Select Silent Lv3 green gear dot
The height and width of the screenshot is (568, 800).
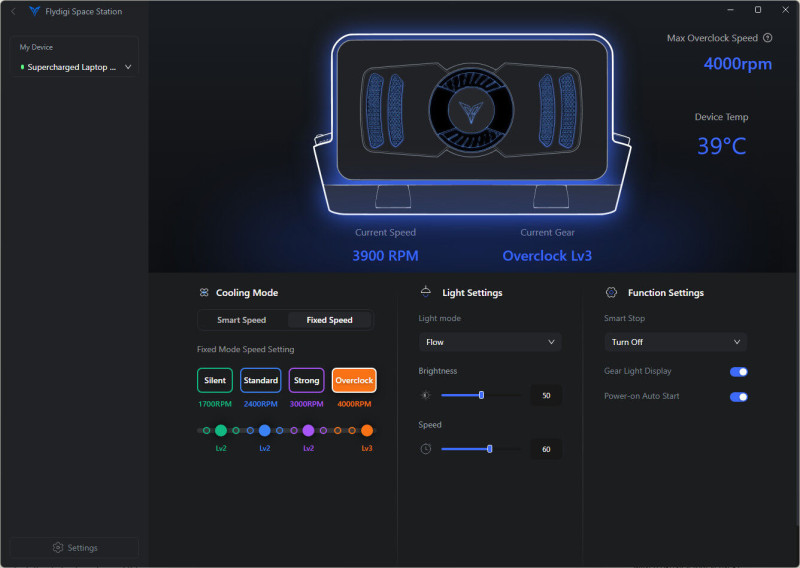pos(236,431)
